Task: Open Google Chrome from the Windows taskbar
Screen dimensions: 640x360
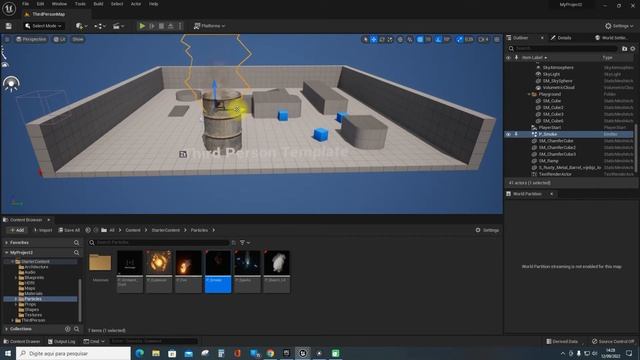Action: [x=270, y=353]
